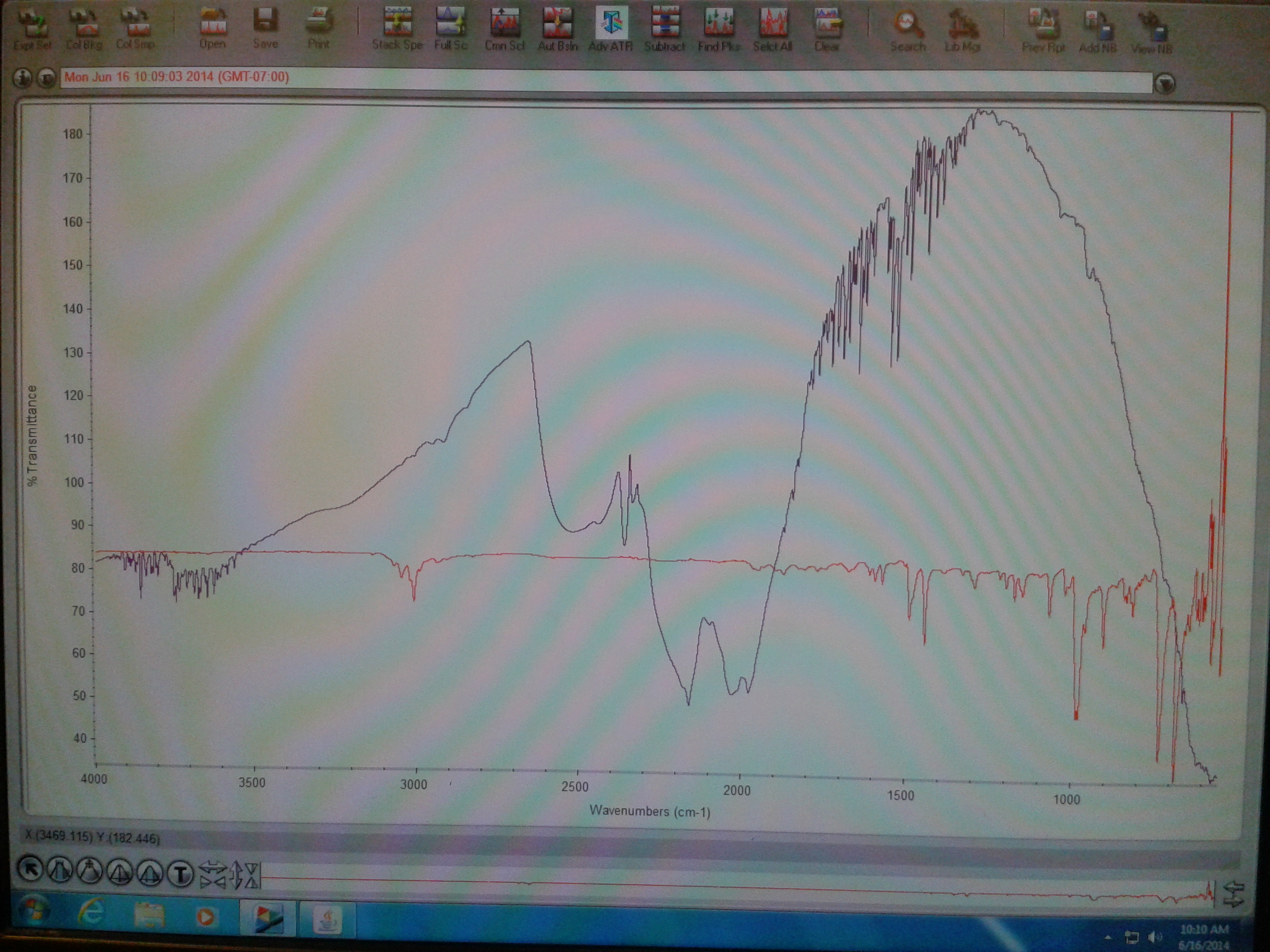Toggle the round info button by title
This screenshot has width=1270, height=952.
23,77
